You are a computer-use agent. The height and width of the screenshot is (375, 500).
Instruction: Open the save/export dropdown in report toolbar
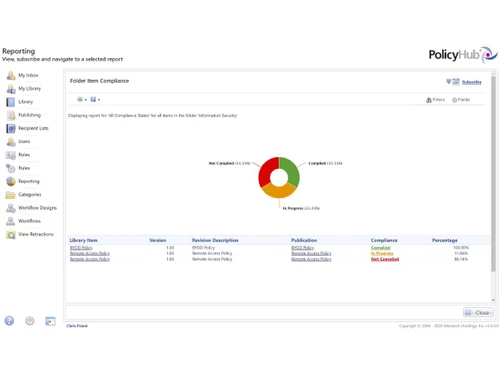point(95,99)
